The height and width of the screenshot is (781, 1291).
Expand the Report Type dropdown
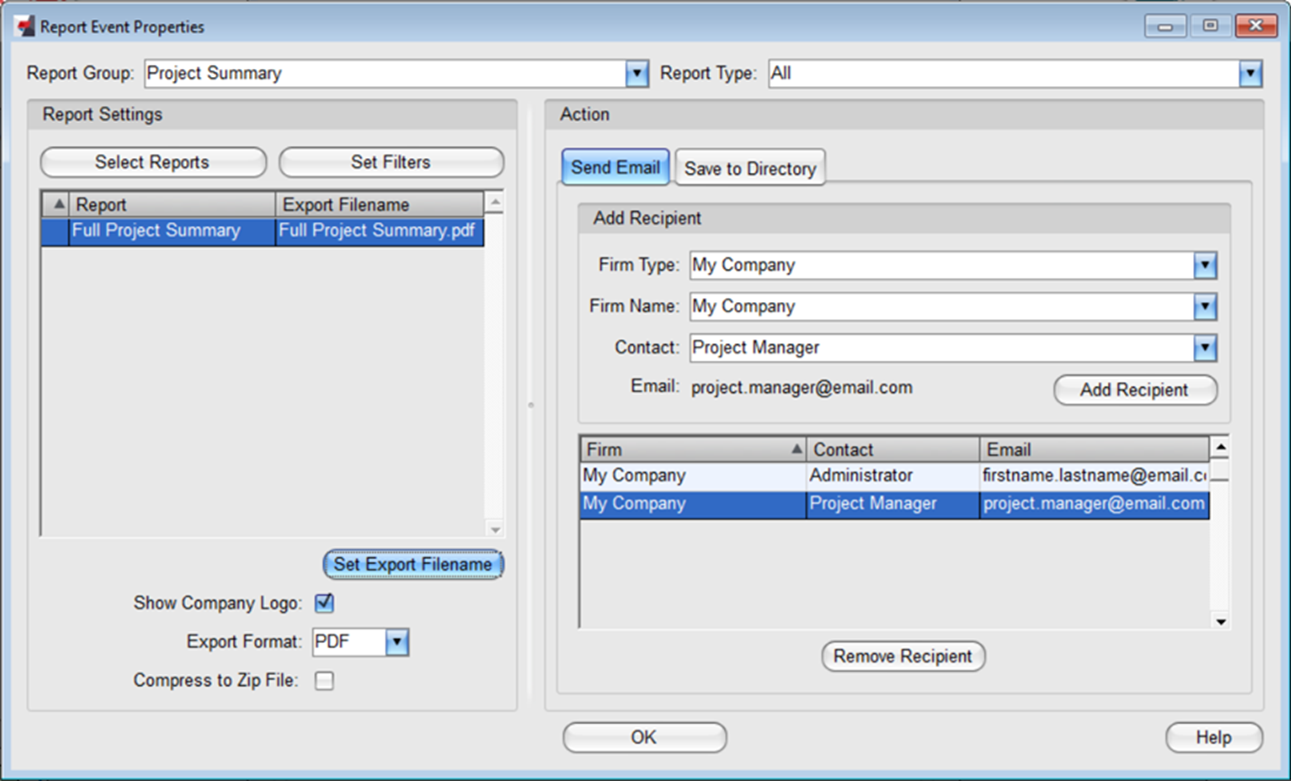[1250, 73]
